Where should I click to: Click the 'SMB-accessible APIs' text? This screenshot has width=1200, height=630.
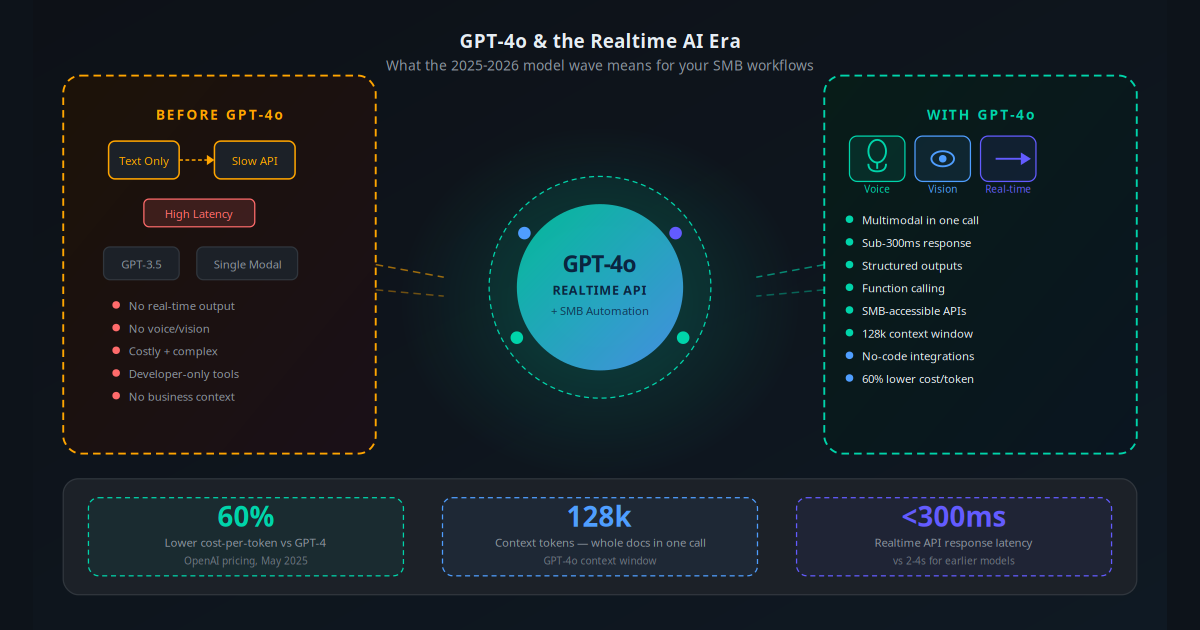click(914, 311)
